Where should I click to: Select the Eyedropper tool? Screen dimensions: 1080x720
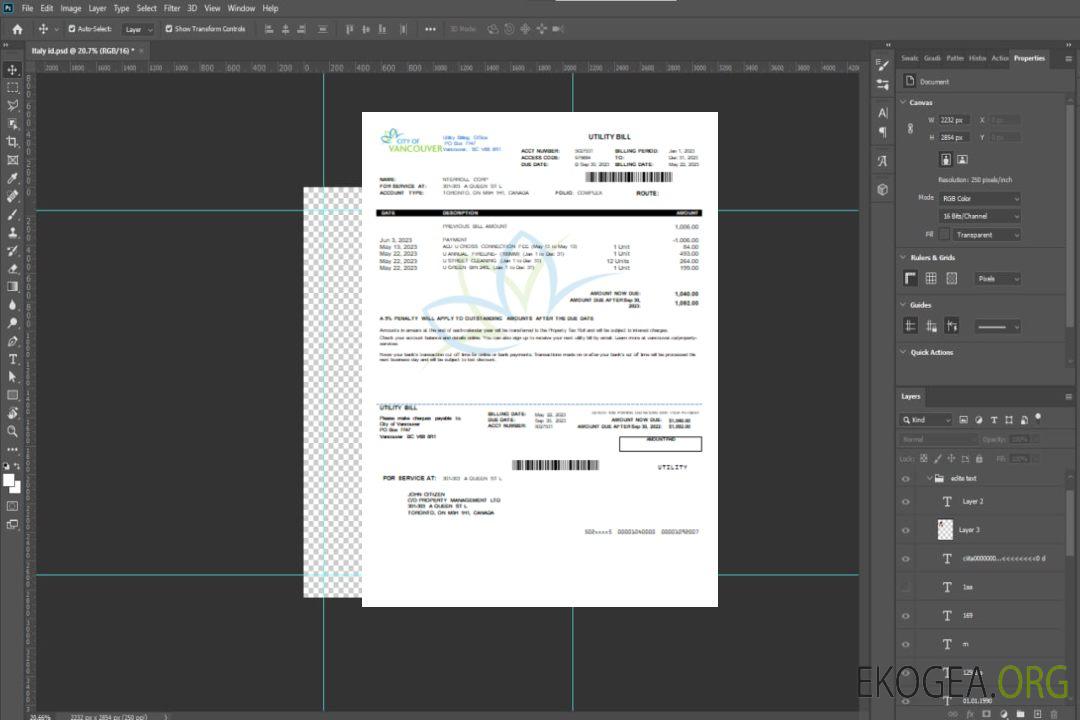click(12, 178)
